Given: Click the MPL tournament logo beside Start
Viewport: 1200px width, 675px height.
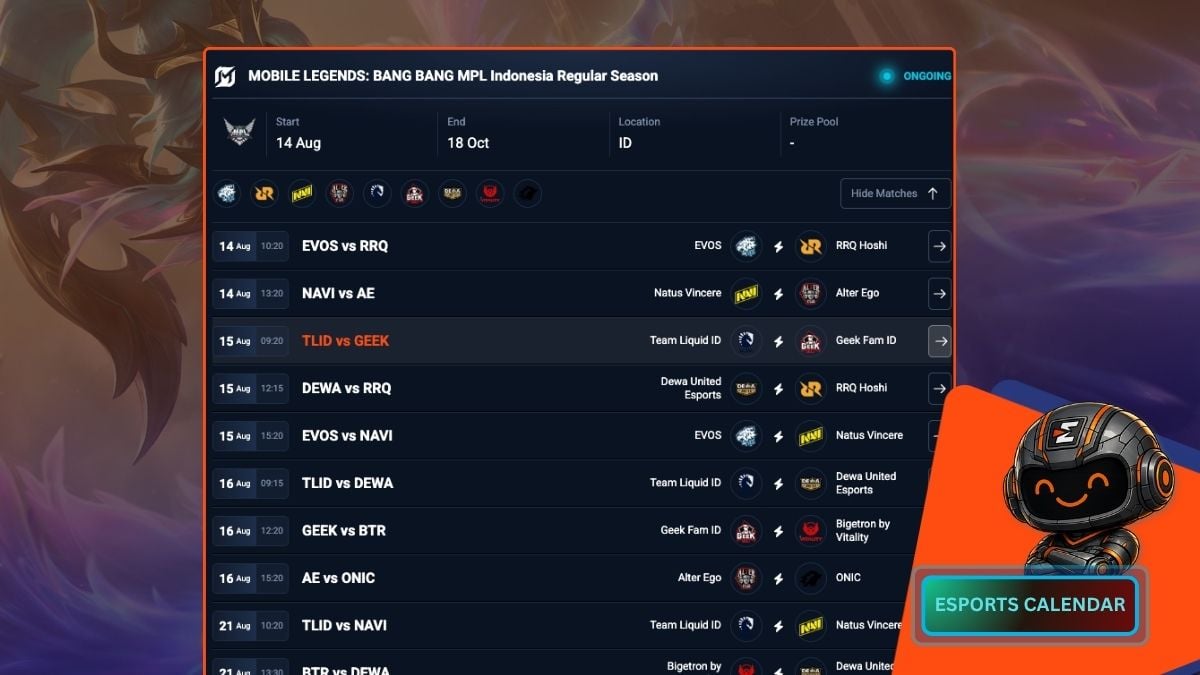Looking at the screenshot, I should click(240, 133).
